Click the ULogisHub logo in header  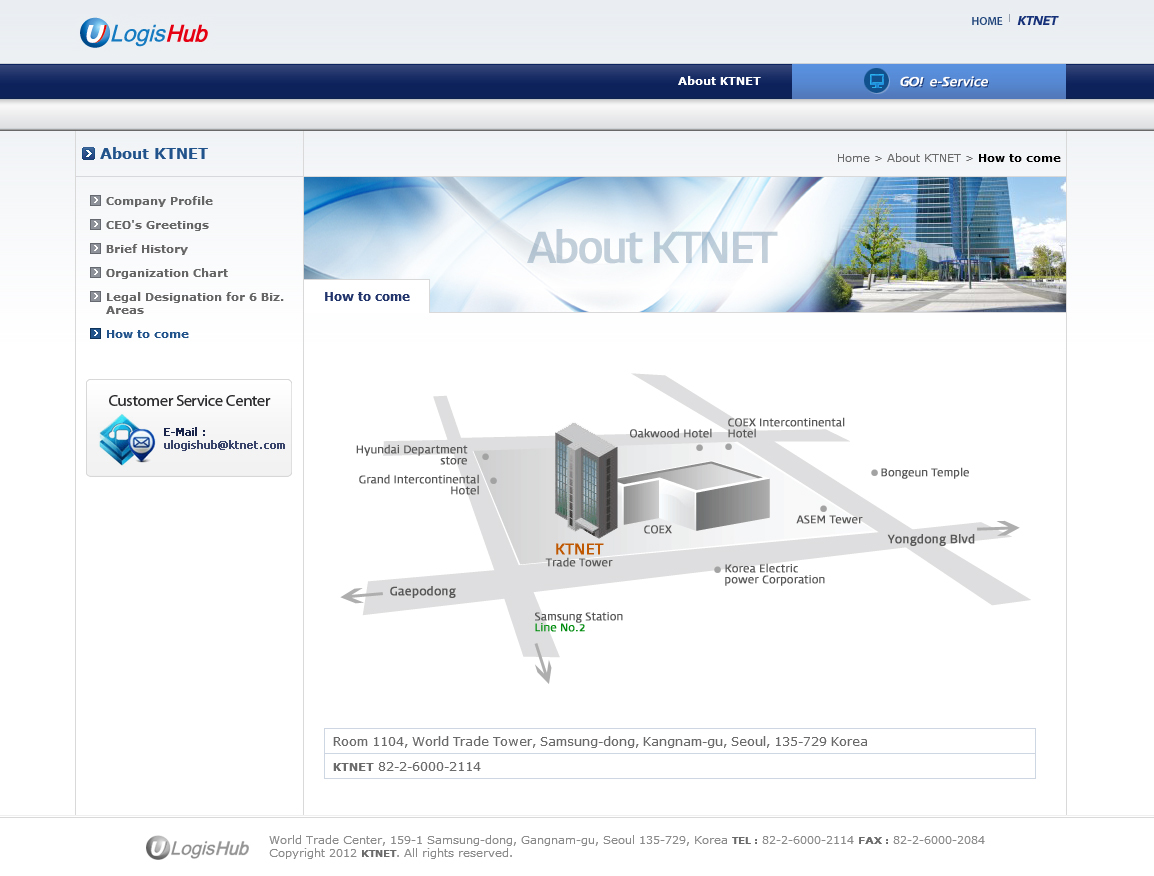pyautogui.click(x=144, y=33)
